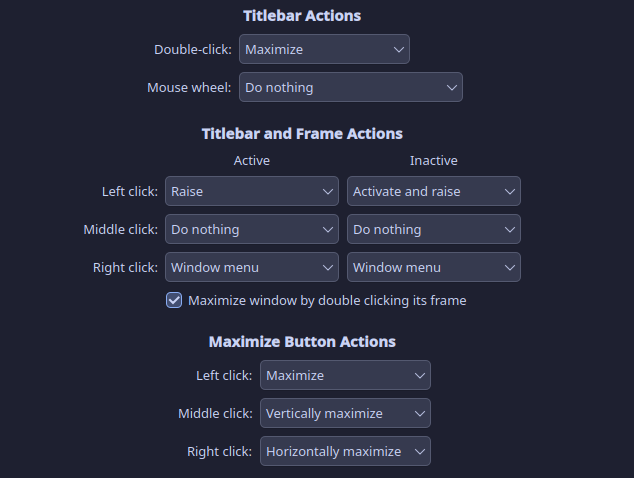The width and height of the screenshot is (634, 478).
Task: Click the Inactive column header
Action: tap(434, 160)
